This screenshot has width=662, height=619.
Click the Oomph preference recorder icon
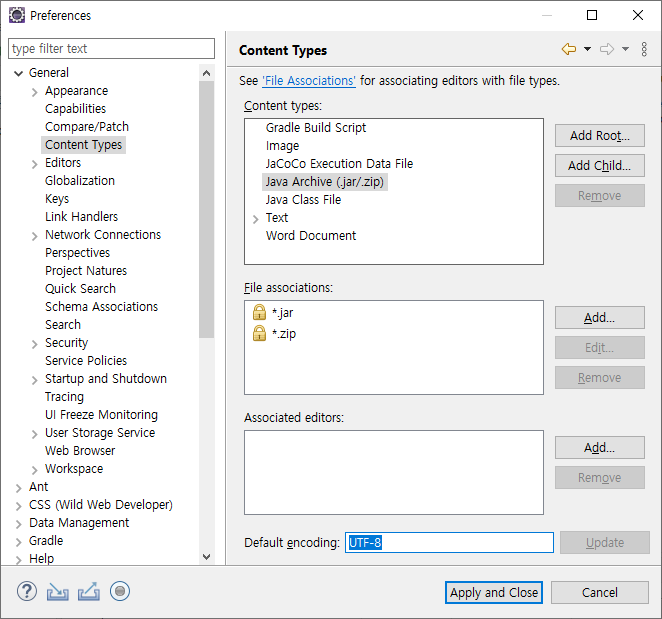(x=120, y=591)
